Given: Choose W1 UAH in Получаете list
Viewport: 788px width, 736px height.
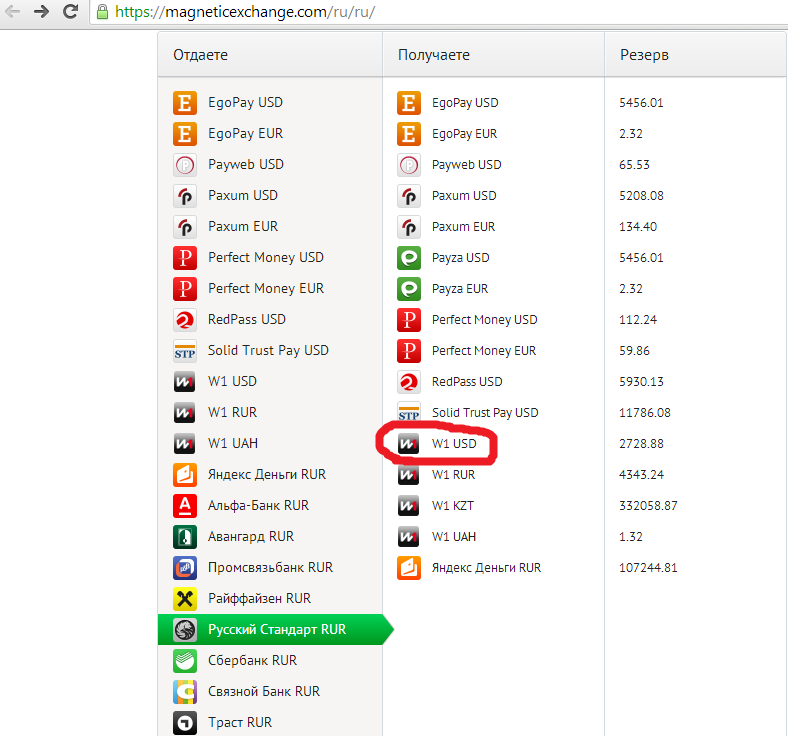Looking at the screenshot, I should 454,537.
